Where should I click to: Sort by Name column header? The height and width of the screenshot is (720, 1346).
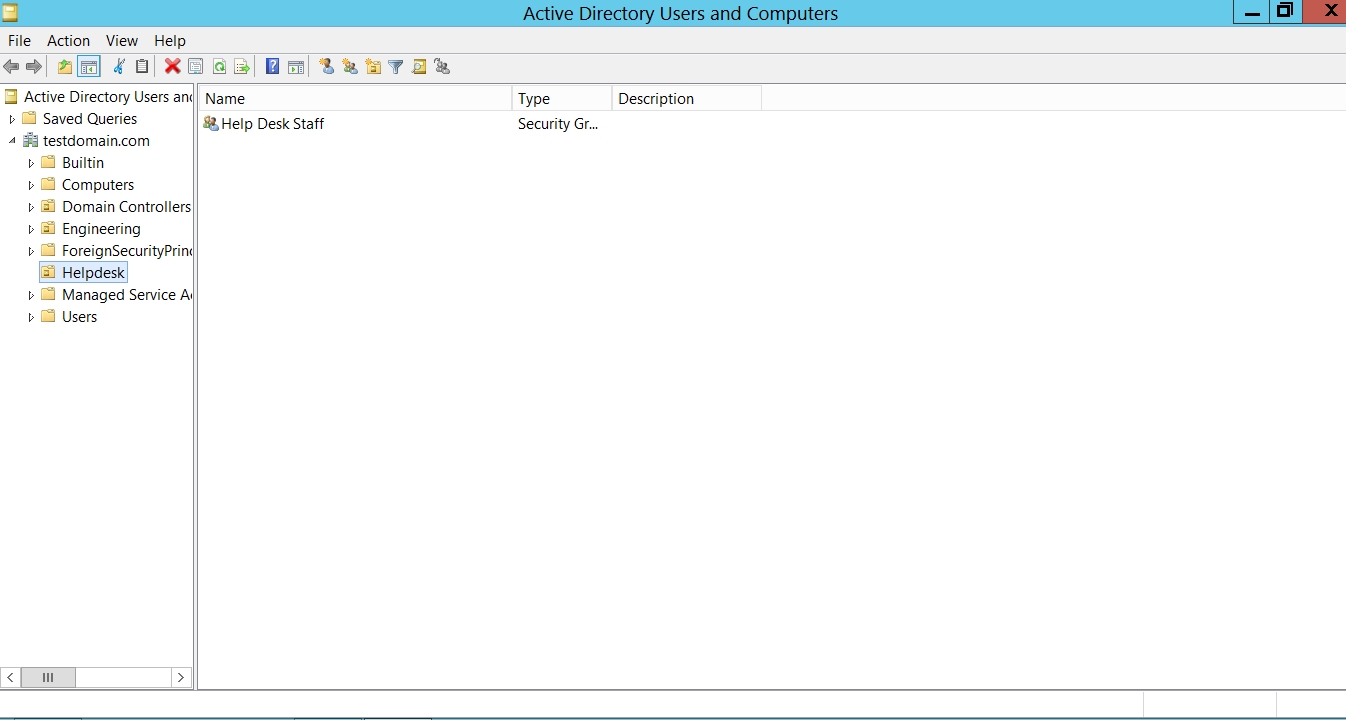coord(355,98)
